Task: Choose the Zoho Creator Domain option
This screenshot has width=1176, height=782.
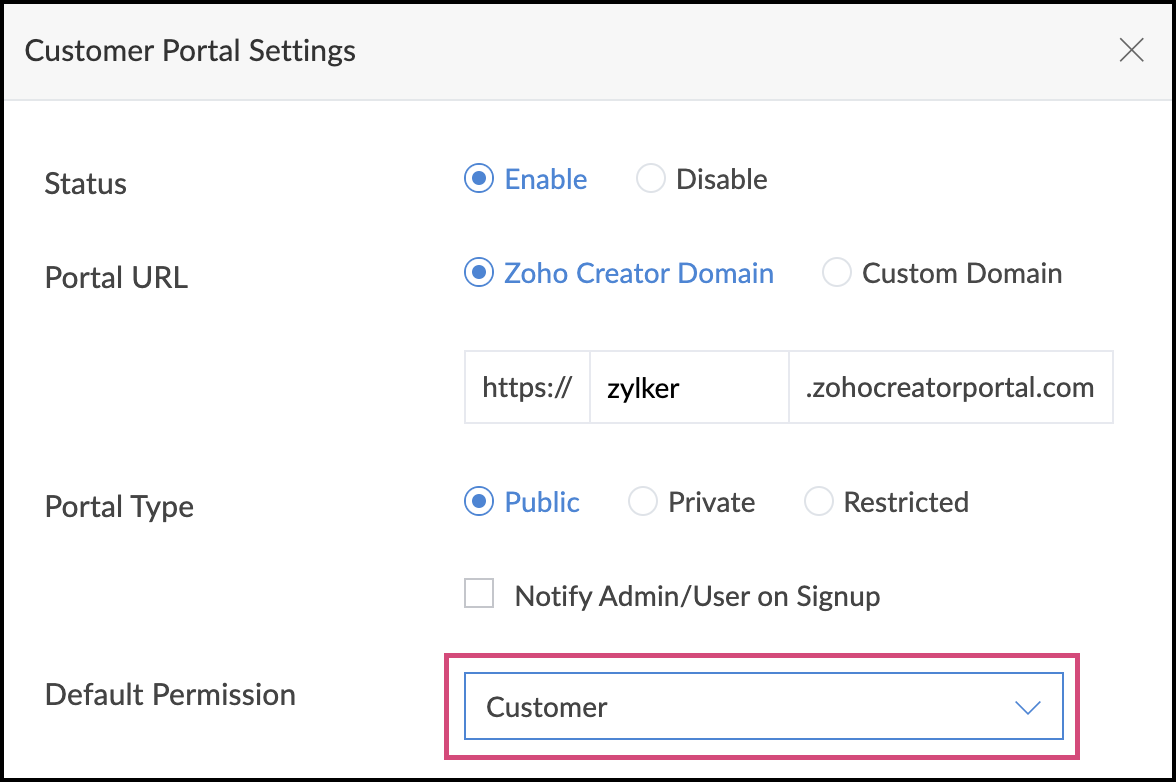Action: (x=480, y=273)
